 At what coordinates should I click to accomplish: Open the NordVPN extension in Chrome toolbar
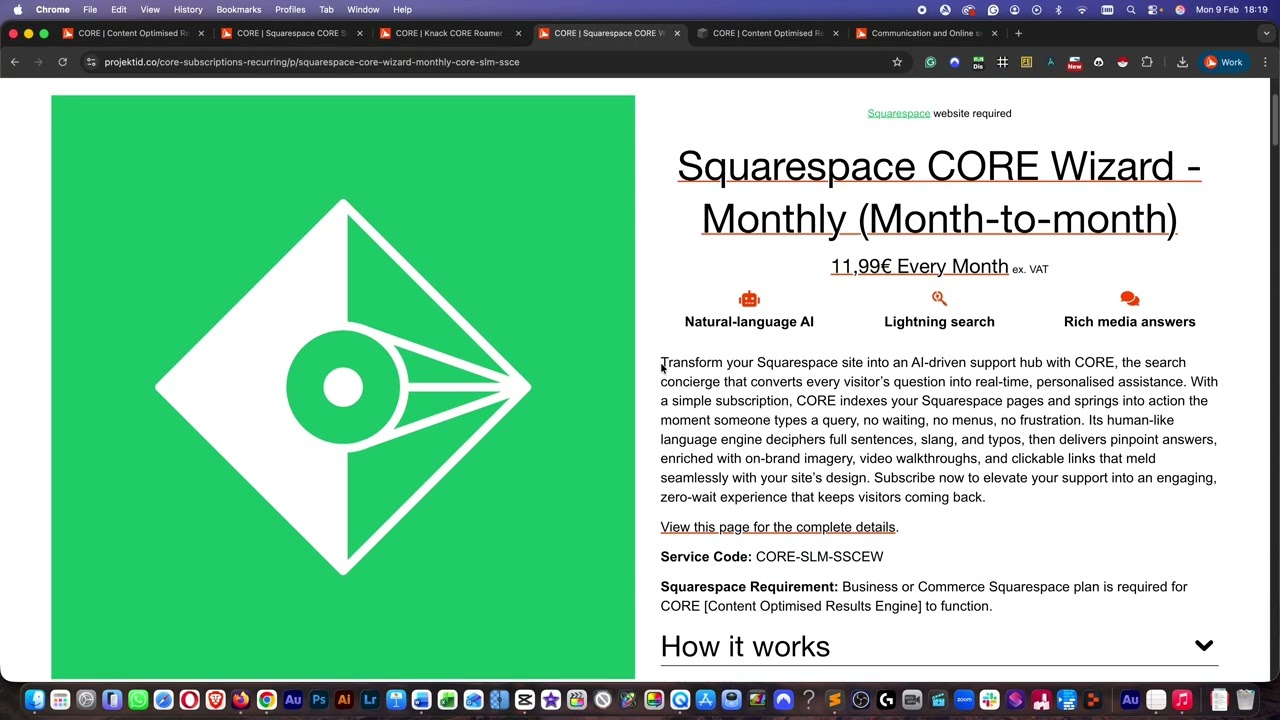[954, 62]
